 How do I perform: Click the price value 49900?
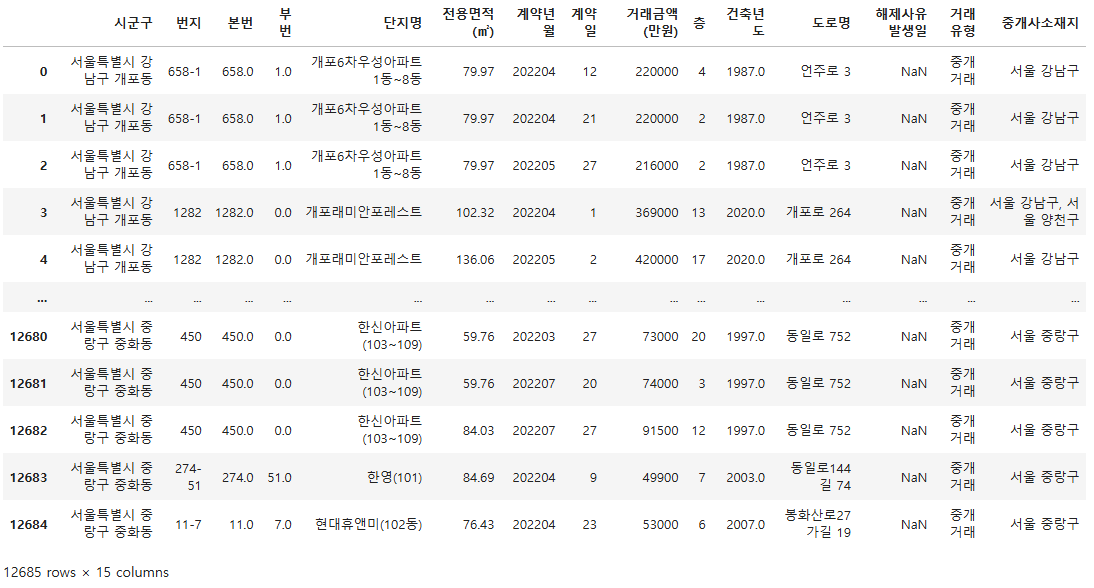click(661, 478)
